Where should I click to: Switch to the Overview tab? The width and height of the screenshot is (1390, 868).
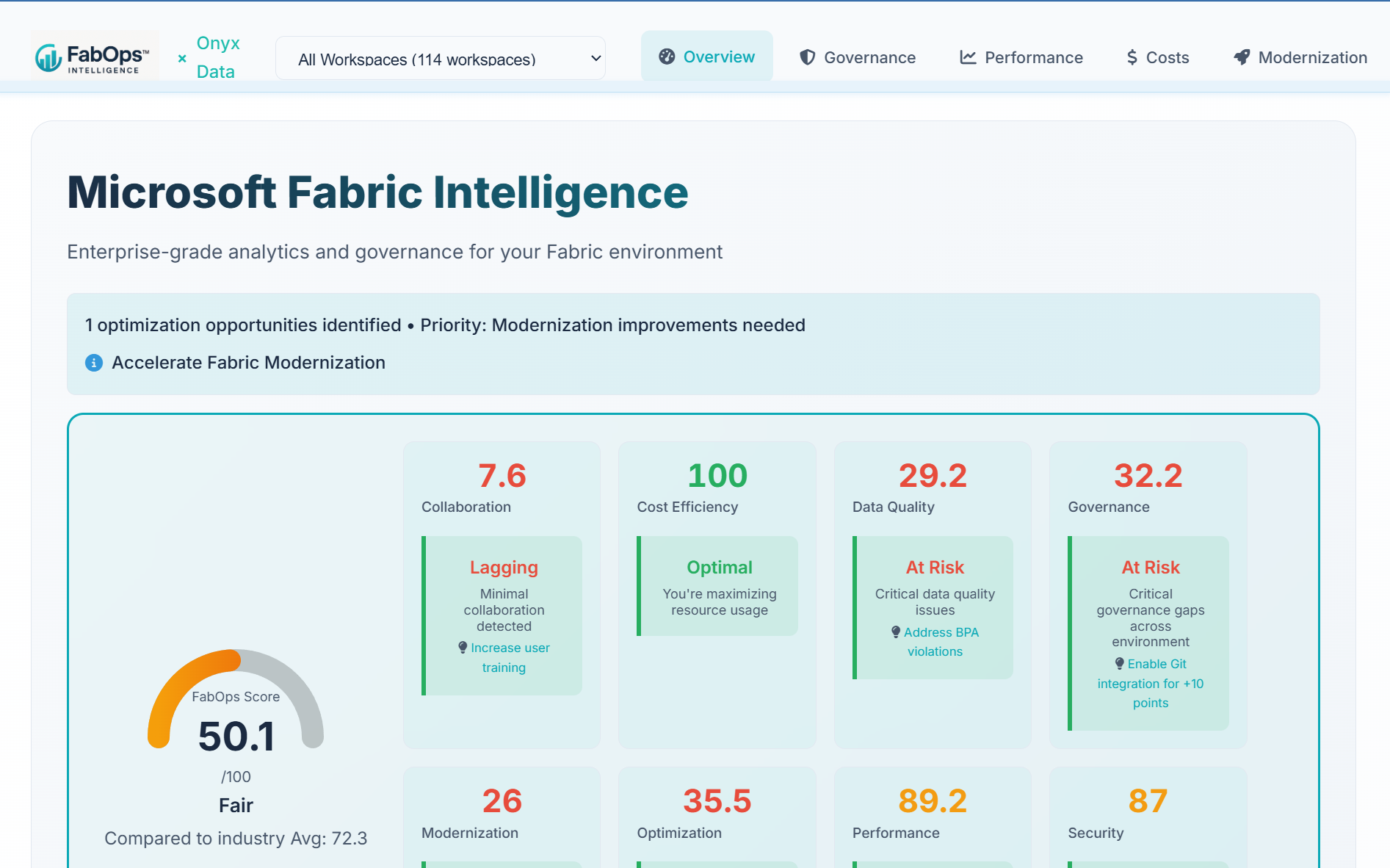(707, 57)
